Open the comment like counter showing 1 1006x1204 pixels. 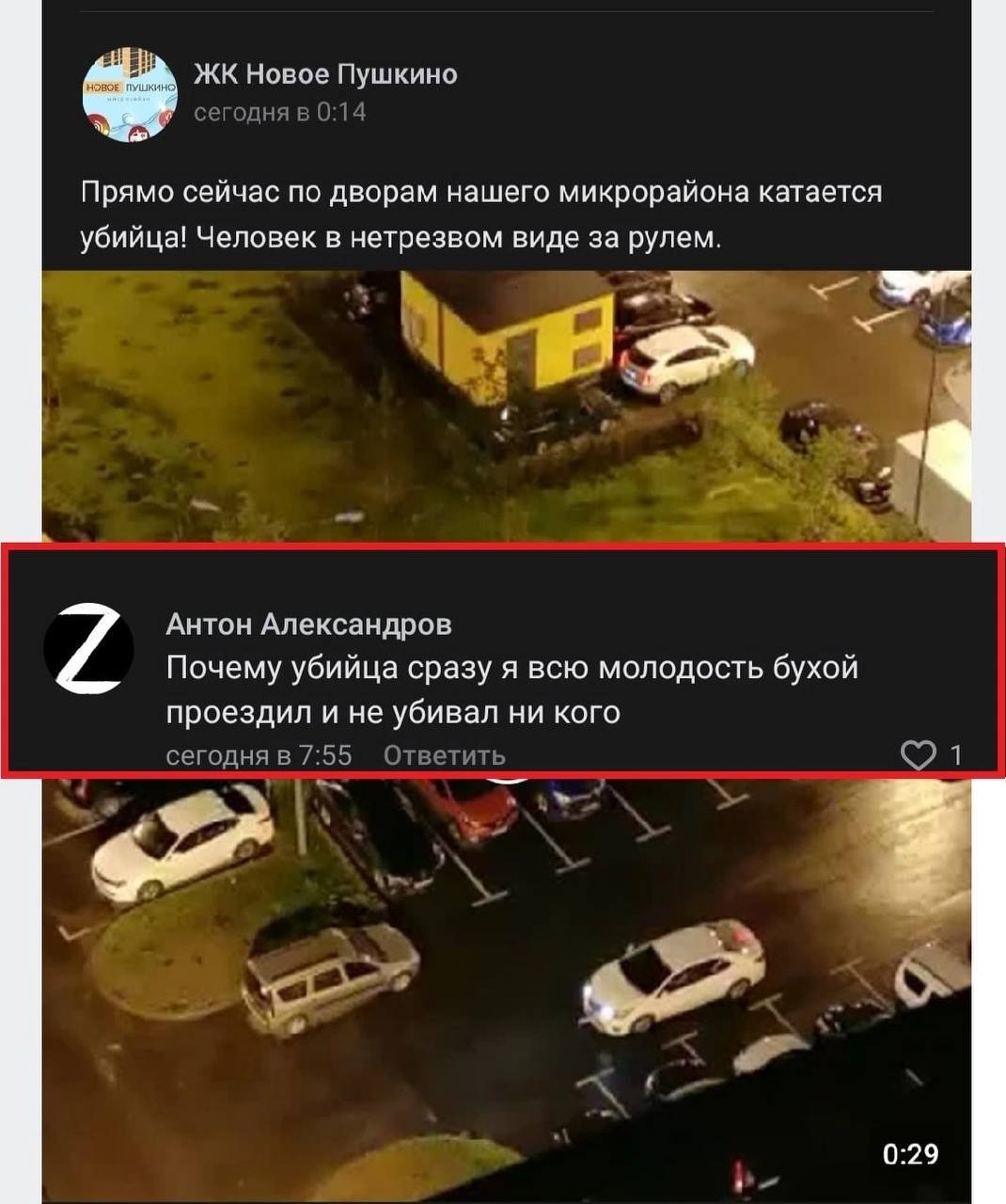click(956, 755)
